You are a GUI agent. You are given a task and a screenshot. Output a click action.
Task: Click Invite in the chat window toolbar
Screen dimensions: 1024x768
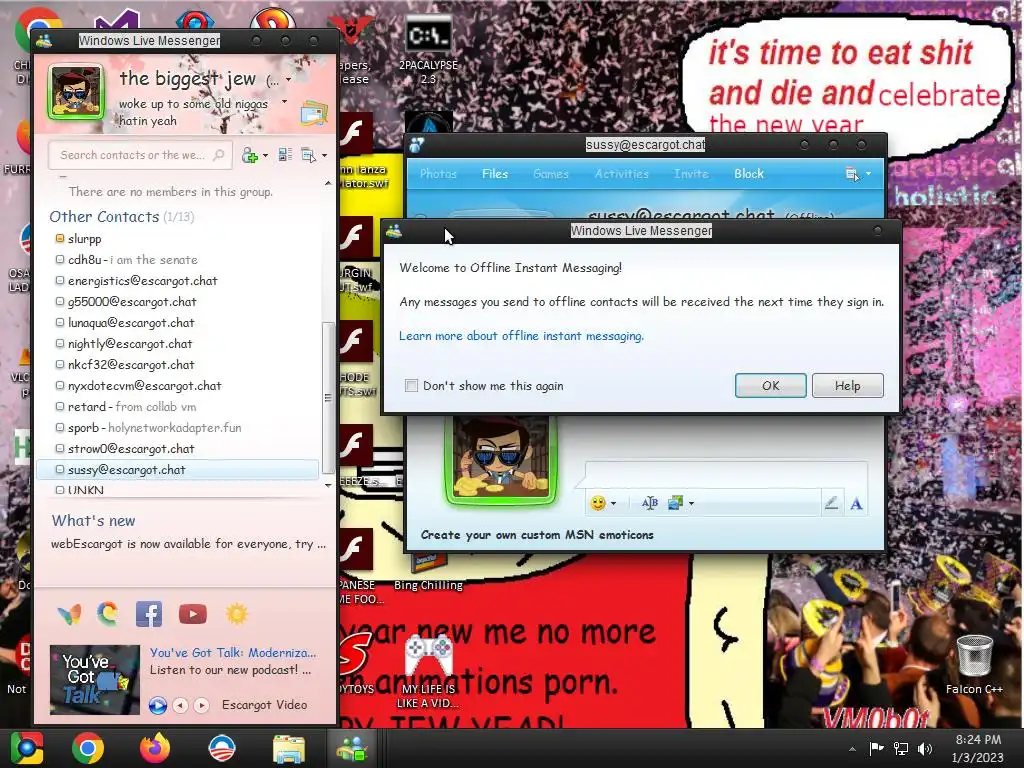[x=691, y=174]
